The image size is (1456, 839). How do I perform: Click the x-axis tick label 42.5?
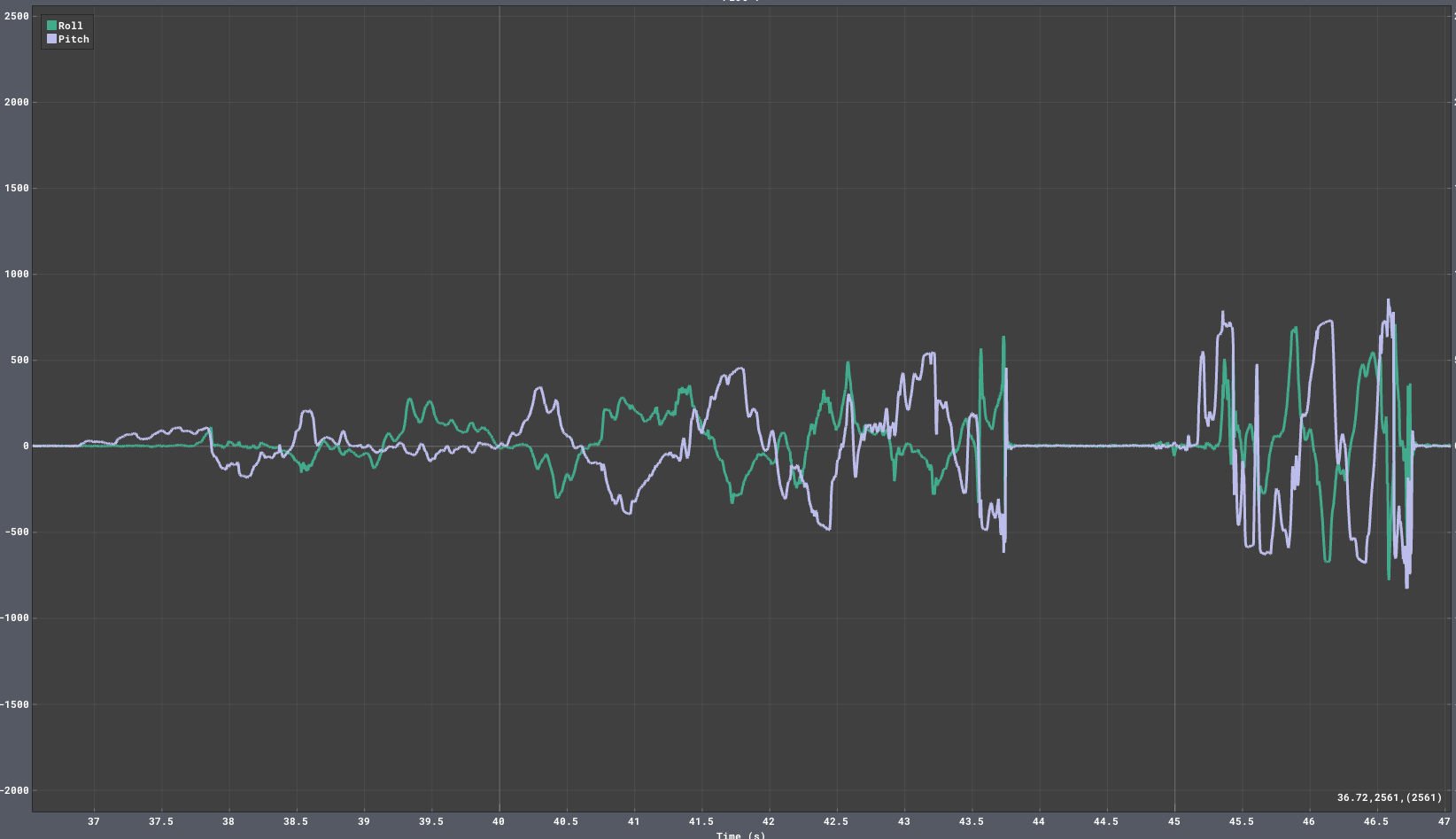(836, 821)
